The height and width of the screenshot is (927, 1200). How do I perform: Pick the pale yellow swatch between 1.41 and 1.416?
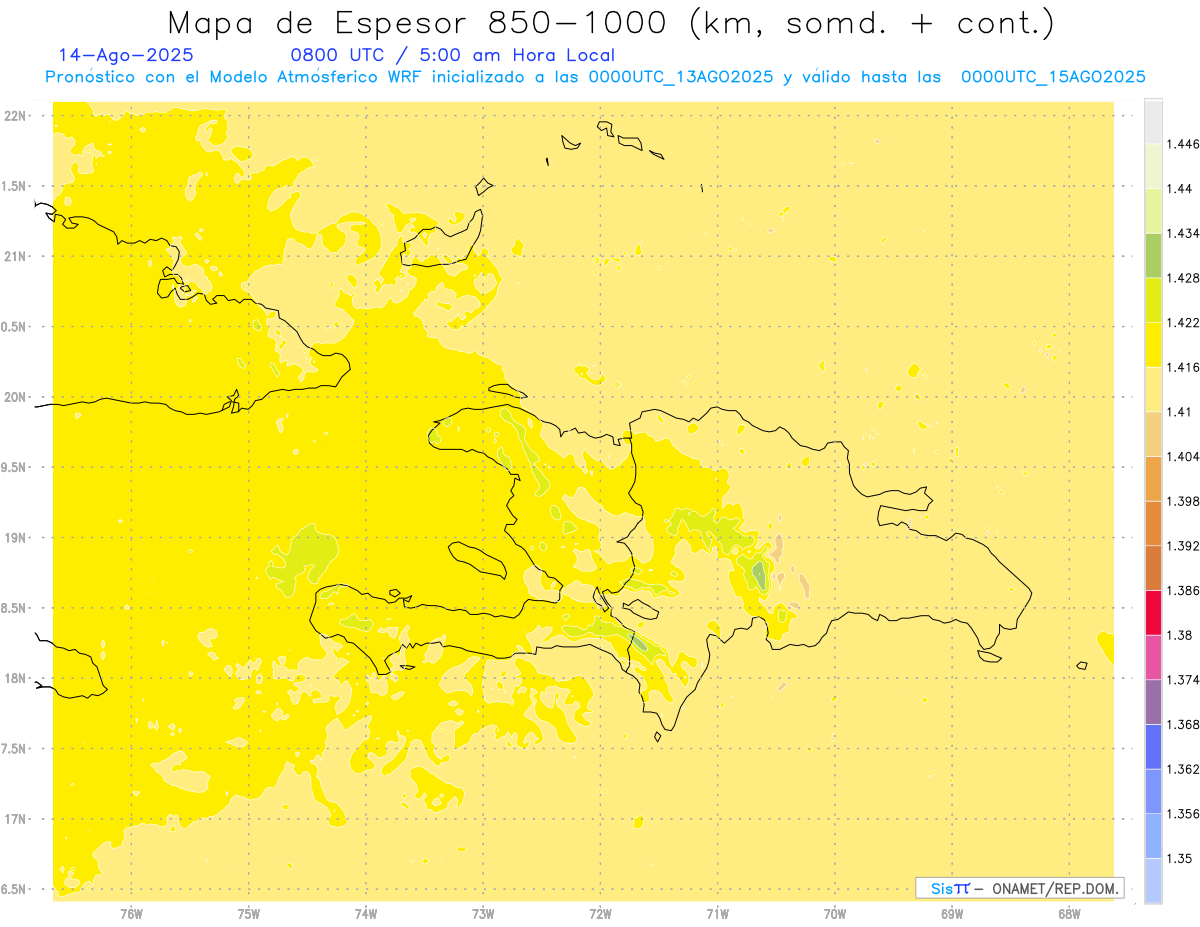(x=1153, y=389)
